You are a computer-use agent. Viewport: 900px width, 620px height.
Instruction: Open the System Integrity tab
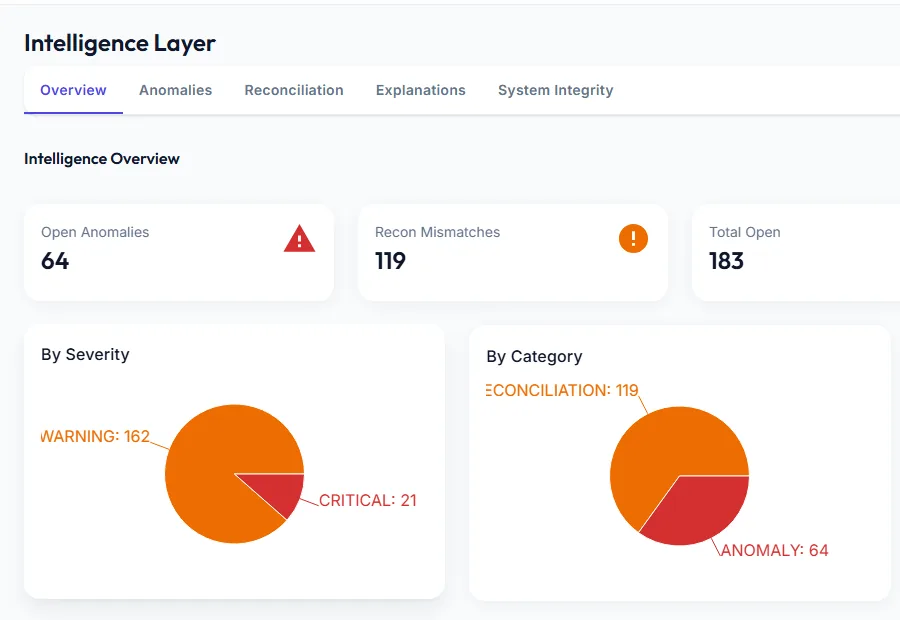[x=556, y=90]
